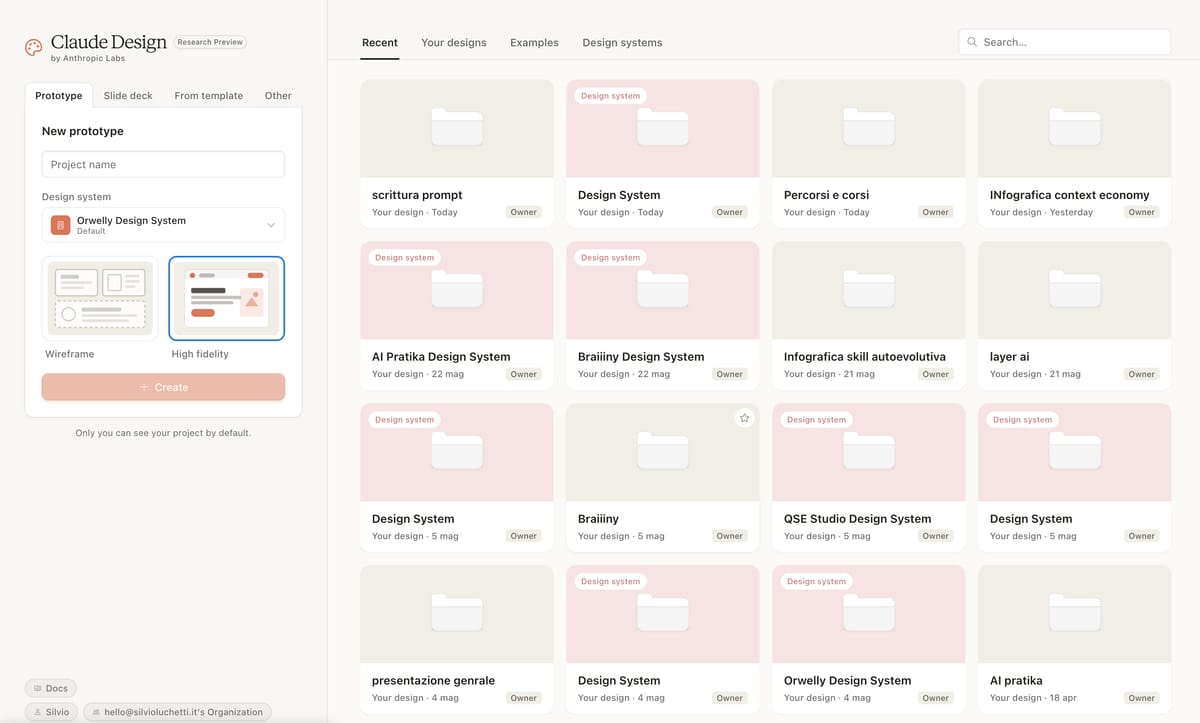The height and width of the screenshot is (723, 1200).
Task: Expand the Design system dropdown
Action: (x=163, y=225)
